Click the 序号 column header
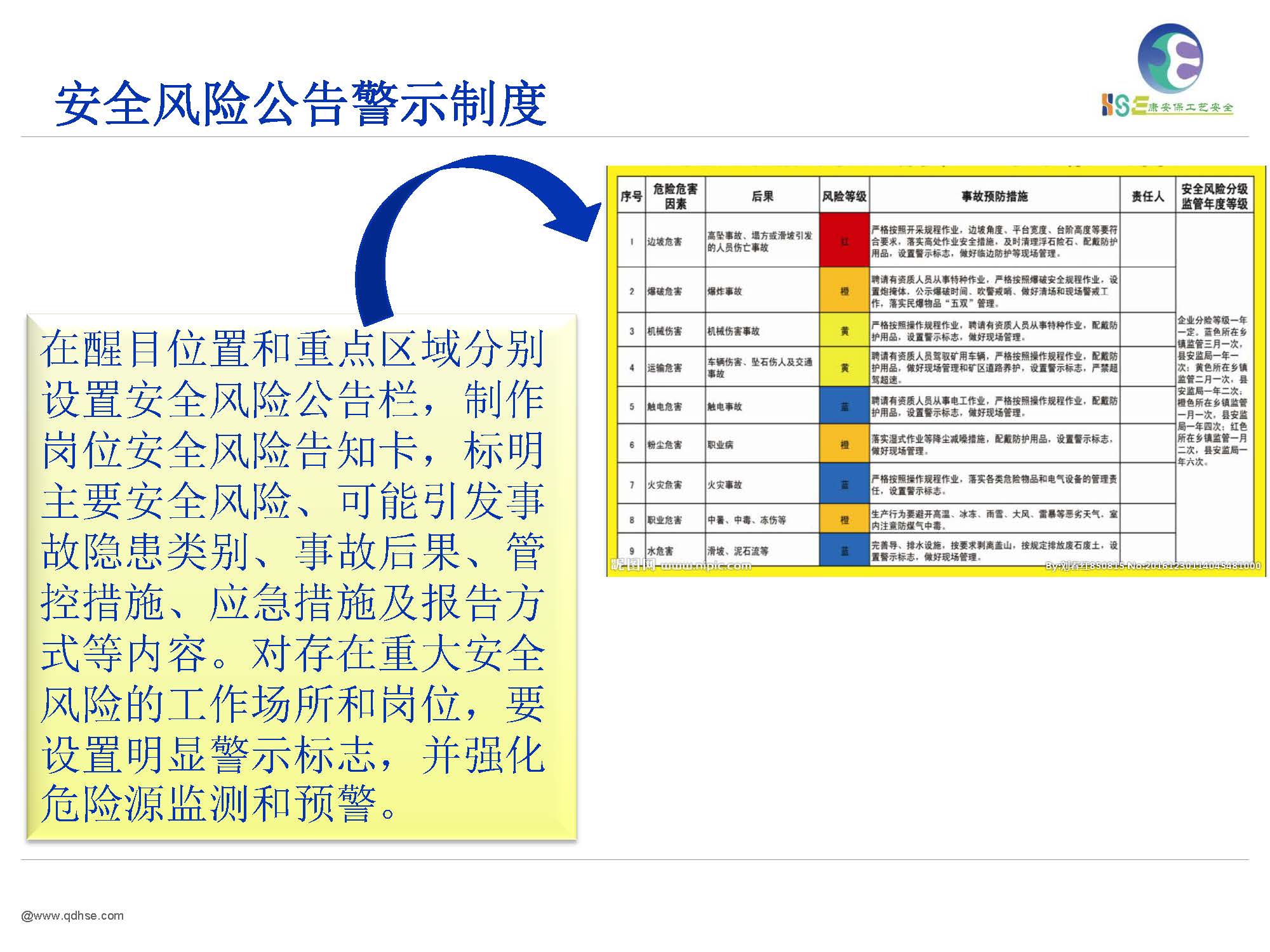 tap(631, 196)
